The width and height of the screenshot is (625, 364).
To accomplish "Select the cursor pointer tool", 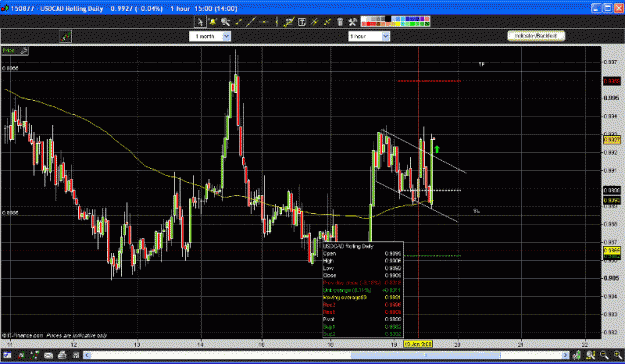I will point(200,22).
